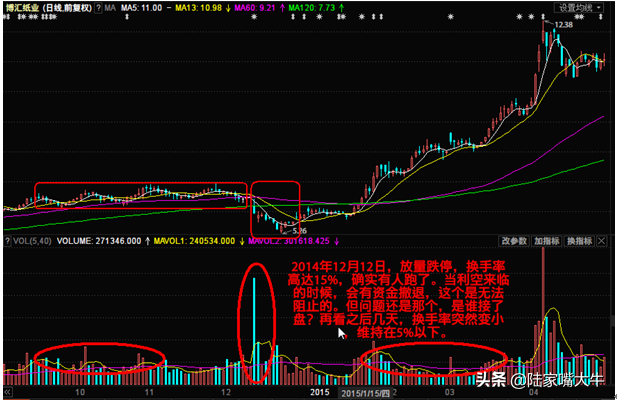Image resolution: width=617 pixels, height=400 pixels.
Task: Select the MA60: 9.21 readout
Action: pos(255,8)
